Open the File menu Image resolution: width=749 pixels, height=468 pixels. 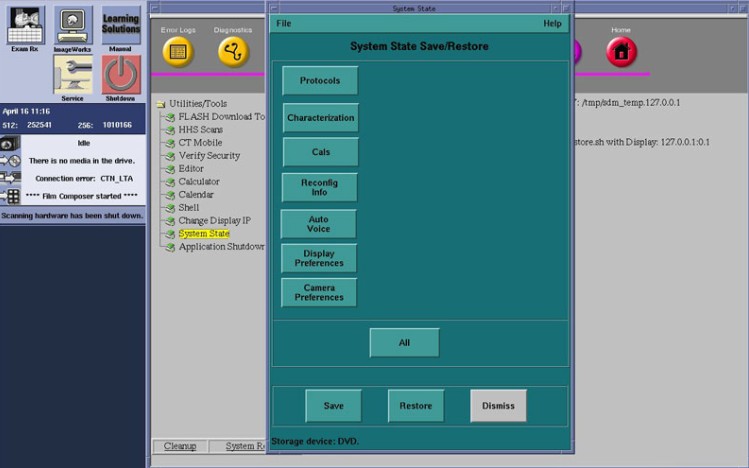[284, 23]
